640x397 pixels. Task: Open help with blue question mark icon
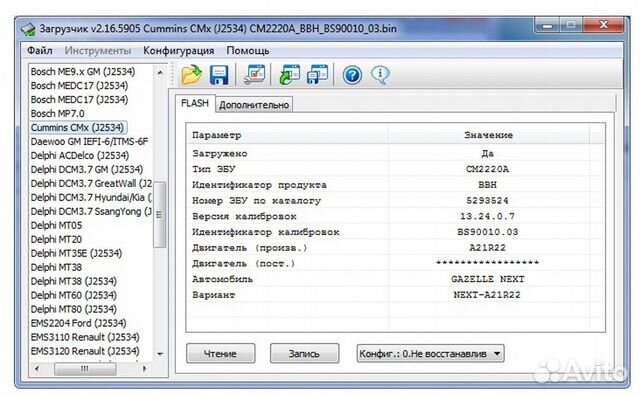click(x=352, y=75)
